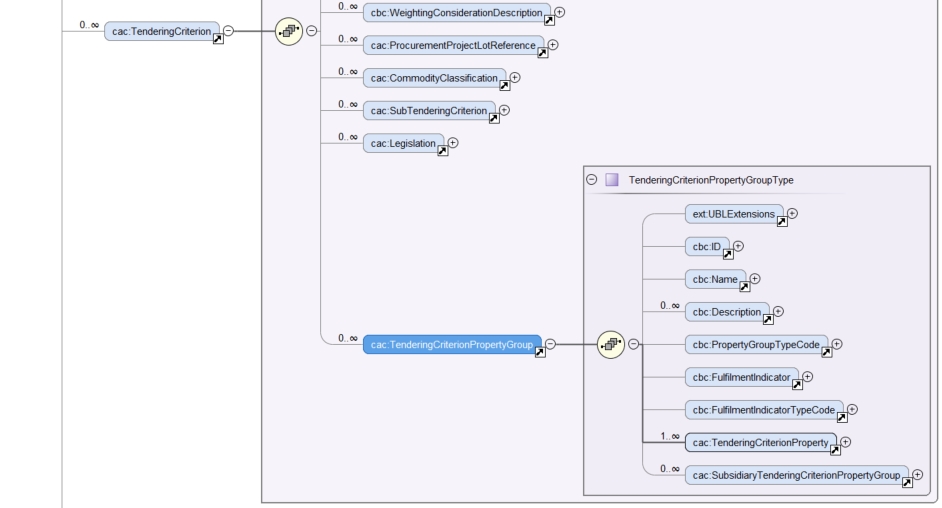Viewport: 942px width, 508px height.
Task: Click the sequence compositor icon next to cac:TenderingCriterion
Action: [x=289, y=31]
